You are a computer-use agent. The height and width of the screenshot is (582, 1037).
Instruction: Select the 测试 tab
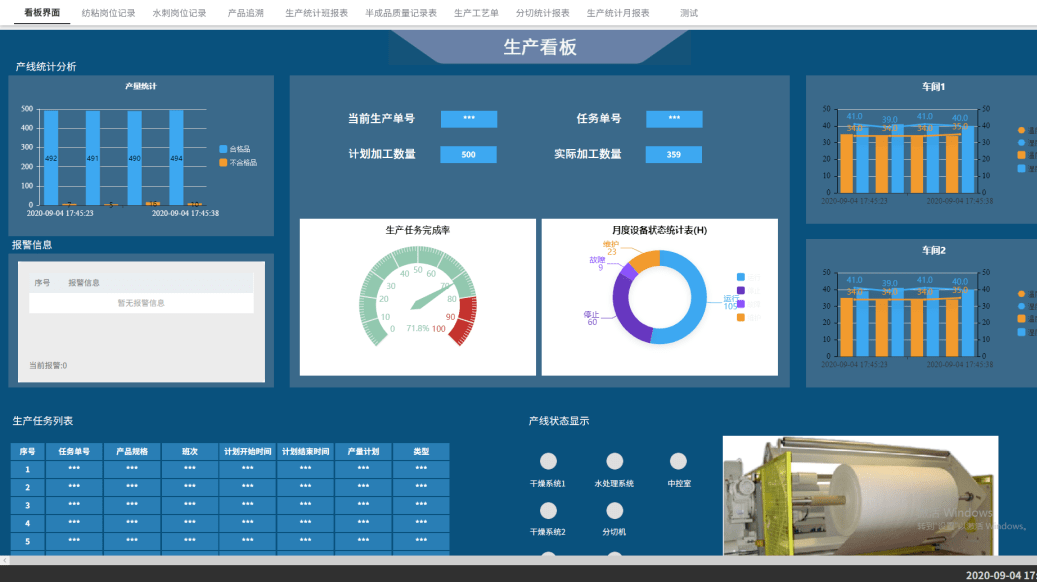click(688, 13)
